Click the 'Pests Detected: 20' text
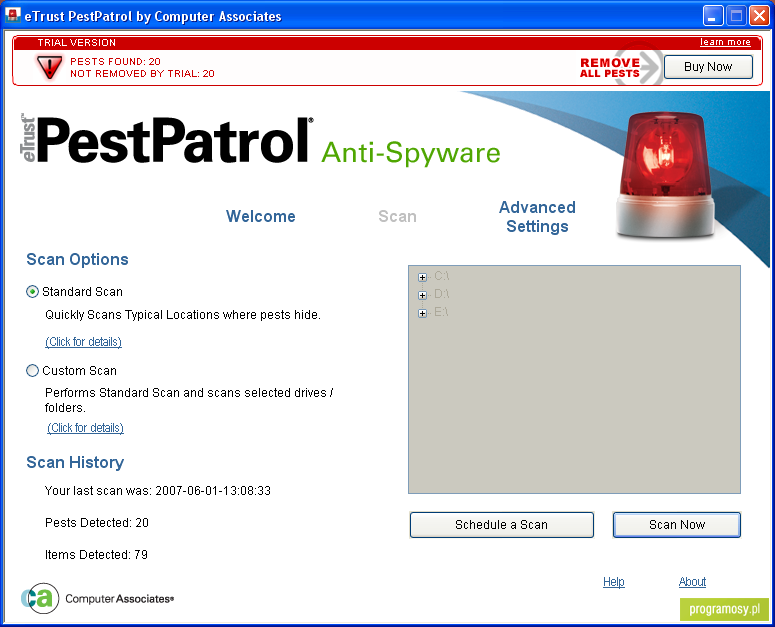 pos(97,523)
